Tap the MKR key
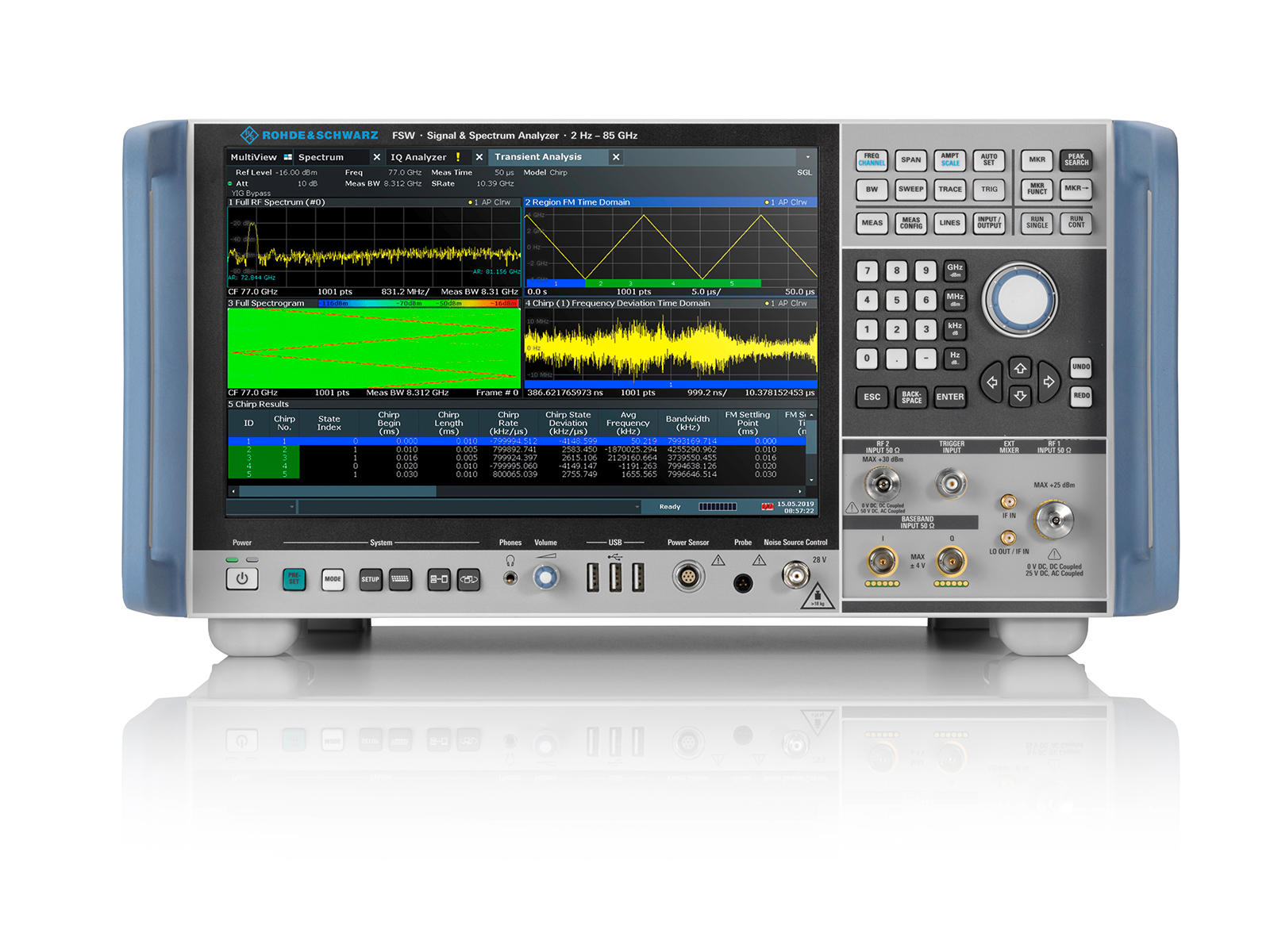This screenshot has height=952, width=1270. pos(1037,160)
